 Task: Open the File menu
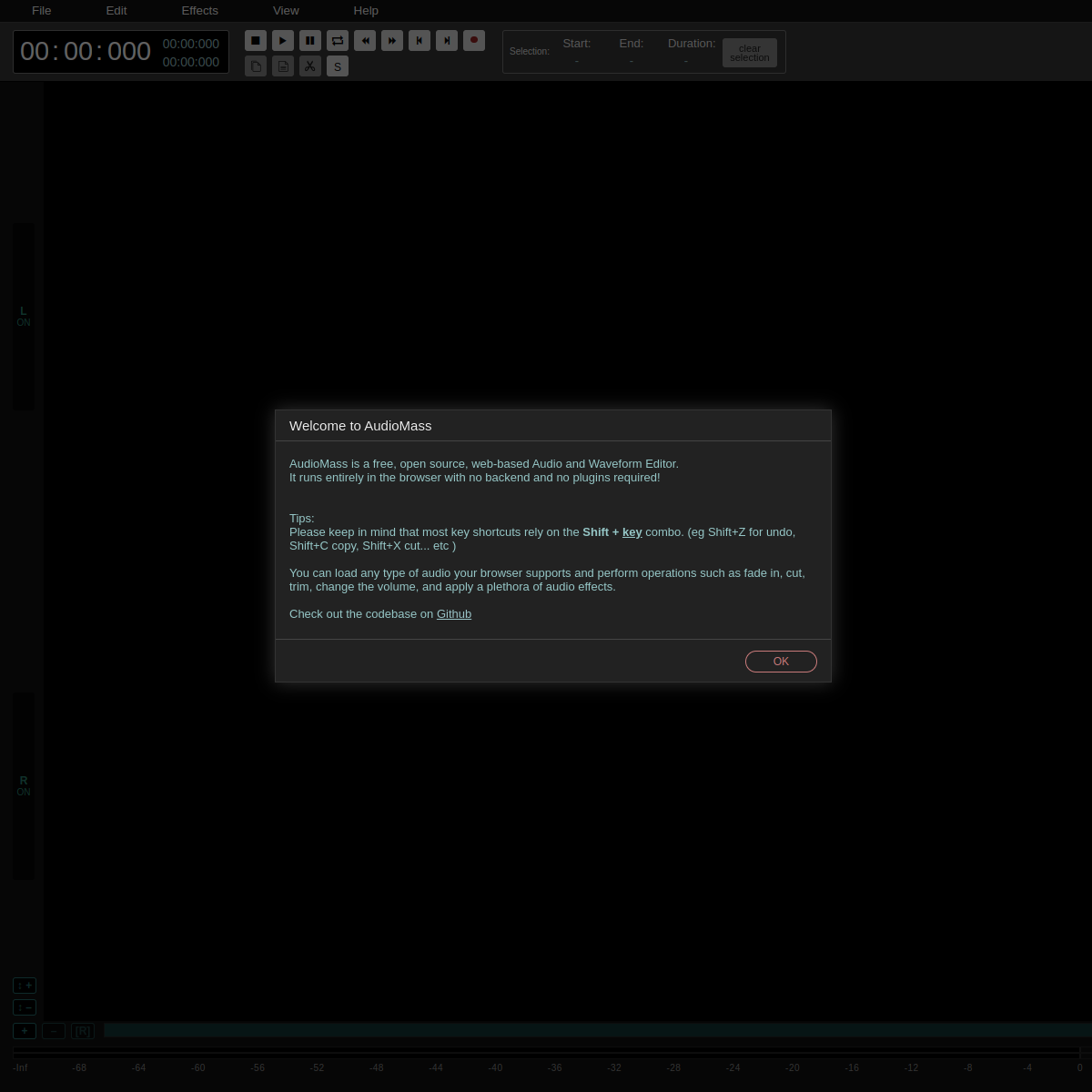(x=41, y=10)
